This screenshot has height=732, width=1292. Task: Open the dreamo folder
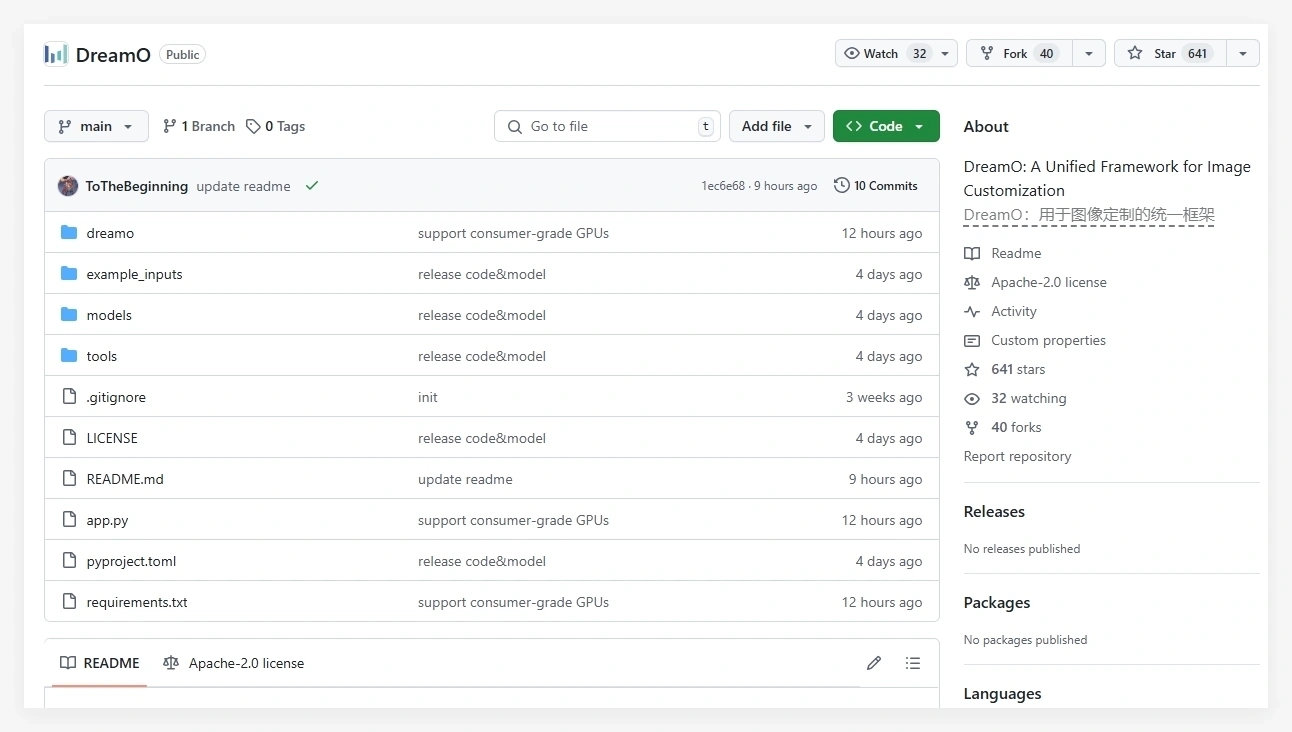pyautogui.click(x=110, y=233)
